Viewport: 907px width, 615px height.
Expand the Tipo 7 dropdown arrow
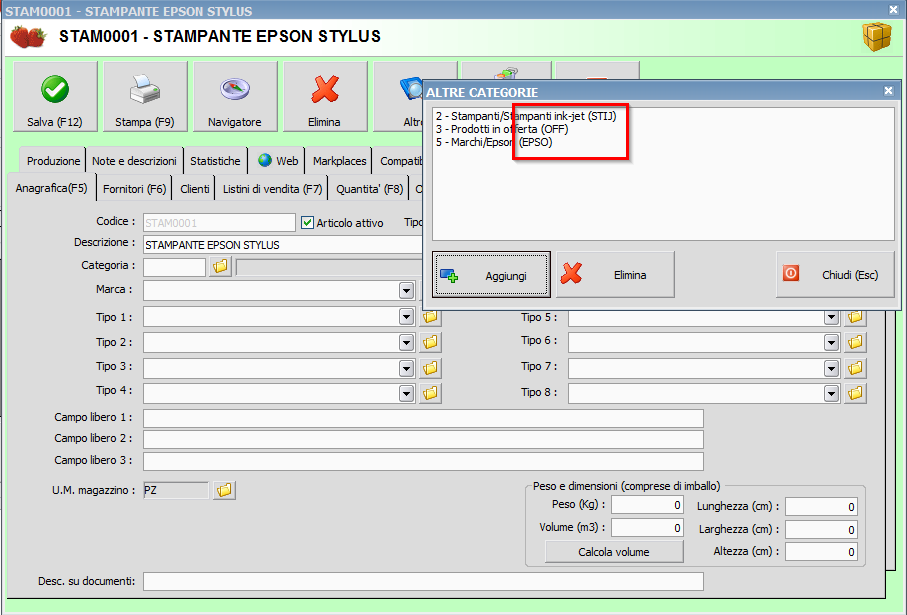(831, 368)
